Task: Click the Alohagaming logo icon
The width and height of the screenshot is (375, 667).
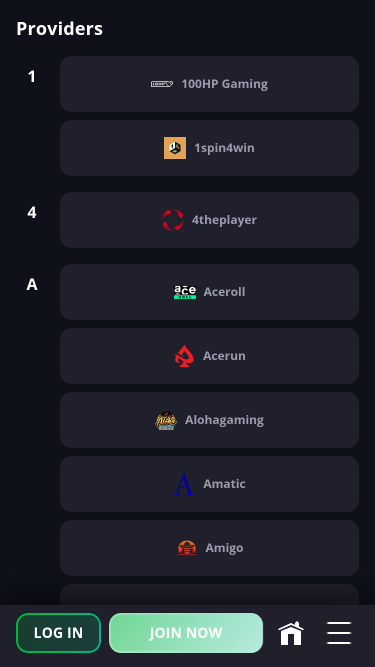Action: 166,420
